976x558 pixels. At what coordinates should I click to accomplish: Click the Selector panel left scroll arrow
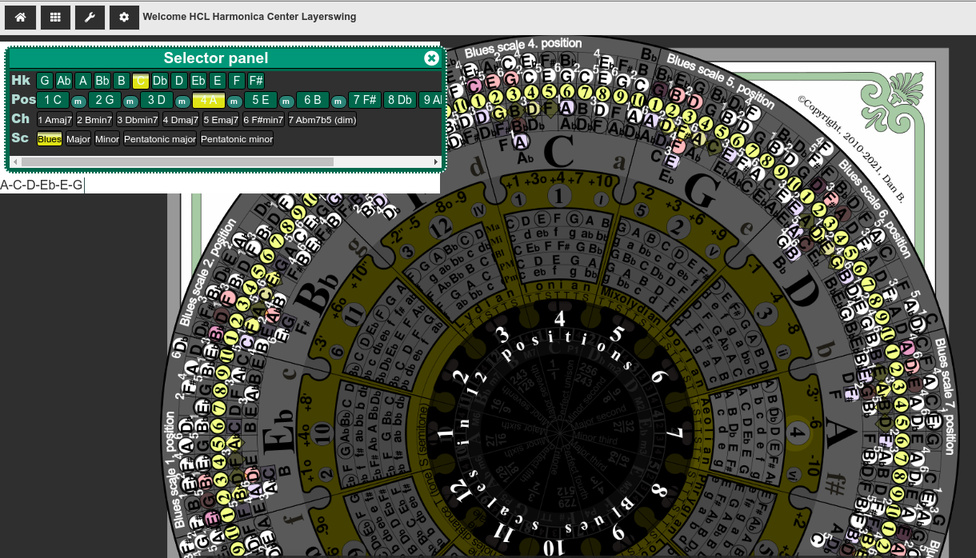(16, 162)
